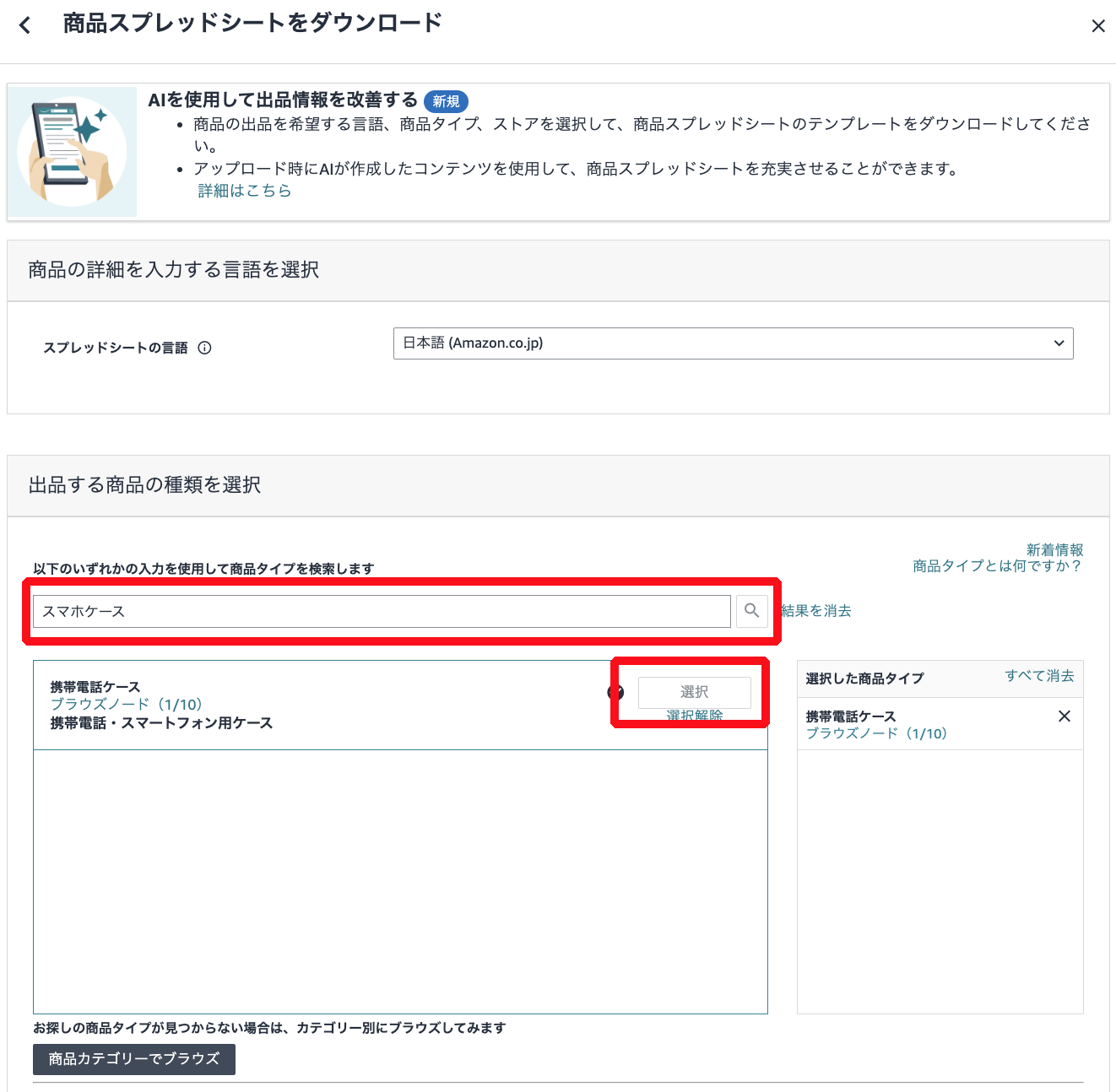Close the 商品スプレッドシート download dialog
1116x1092 pixels.
(x=1097, y=26)
